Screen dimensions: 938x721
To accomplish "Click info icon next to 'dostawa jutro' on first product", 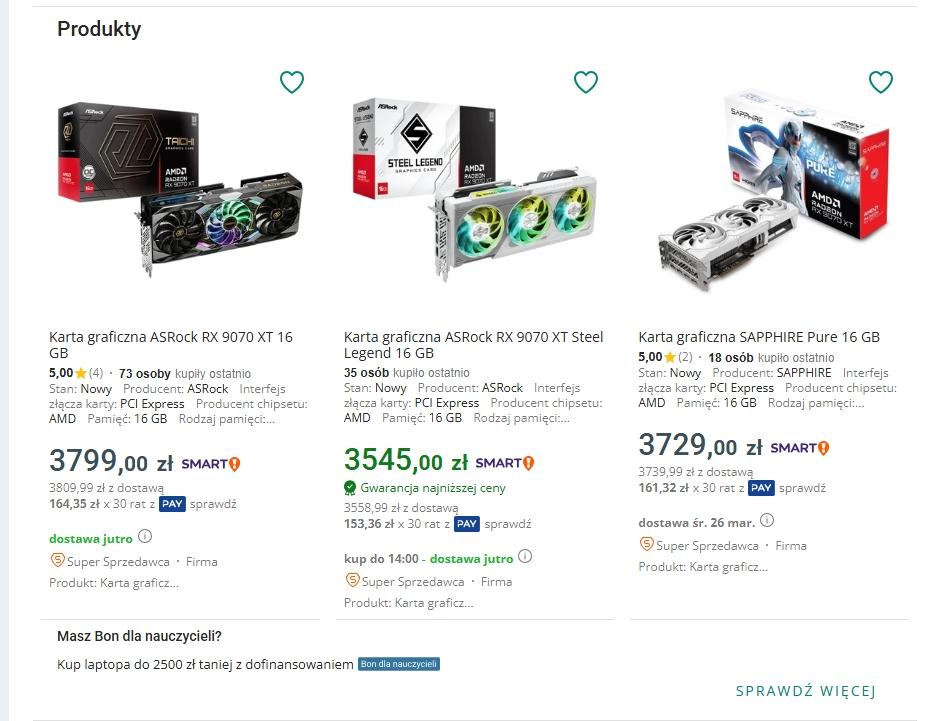I will point(145,537).
